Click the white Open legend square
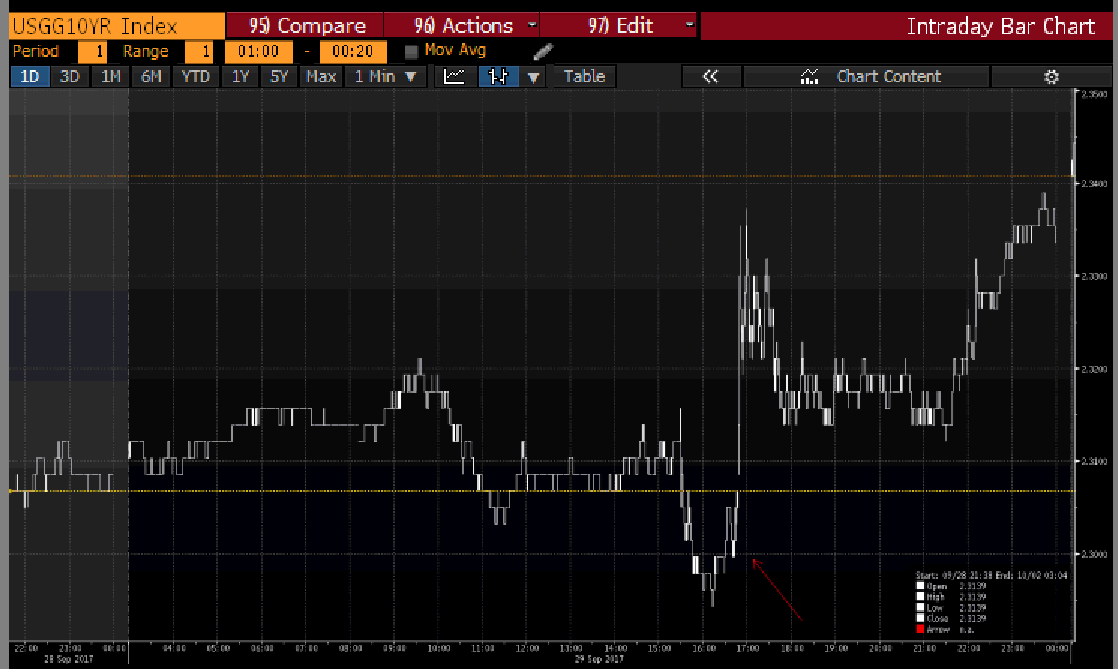The width and height of the screenshot is (1118, 669). click(x=922, y=586)
